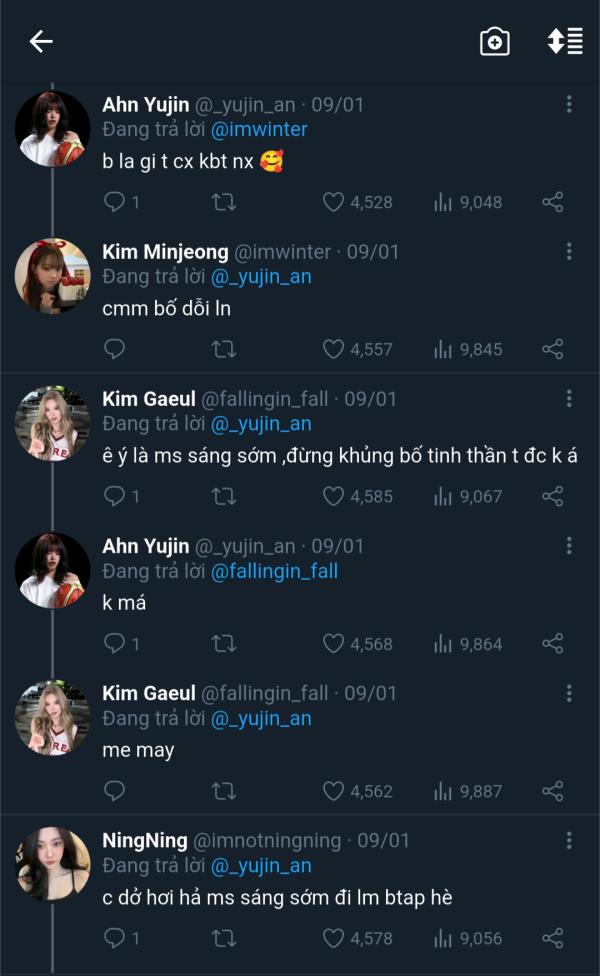This screenshot has height=976, width=600.
Task: Open Kim Gaeul's profile name on "me may"
Action: click(x=149, y=693)
